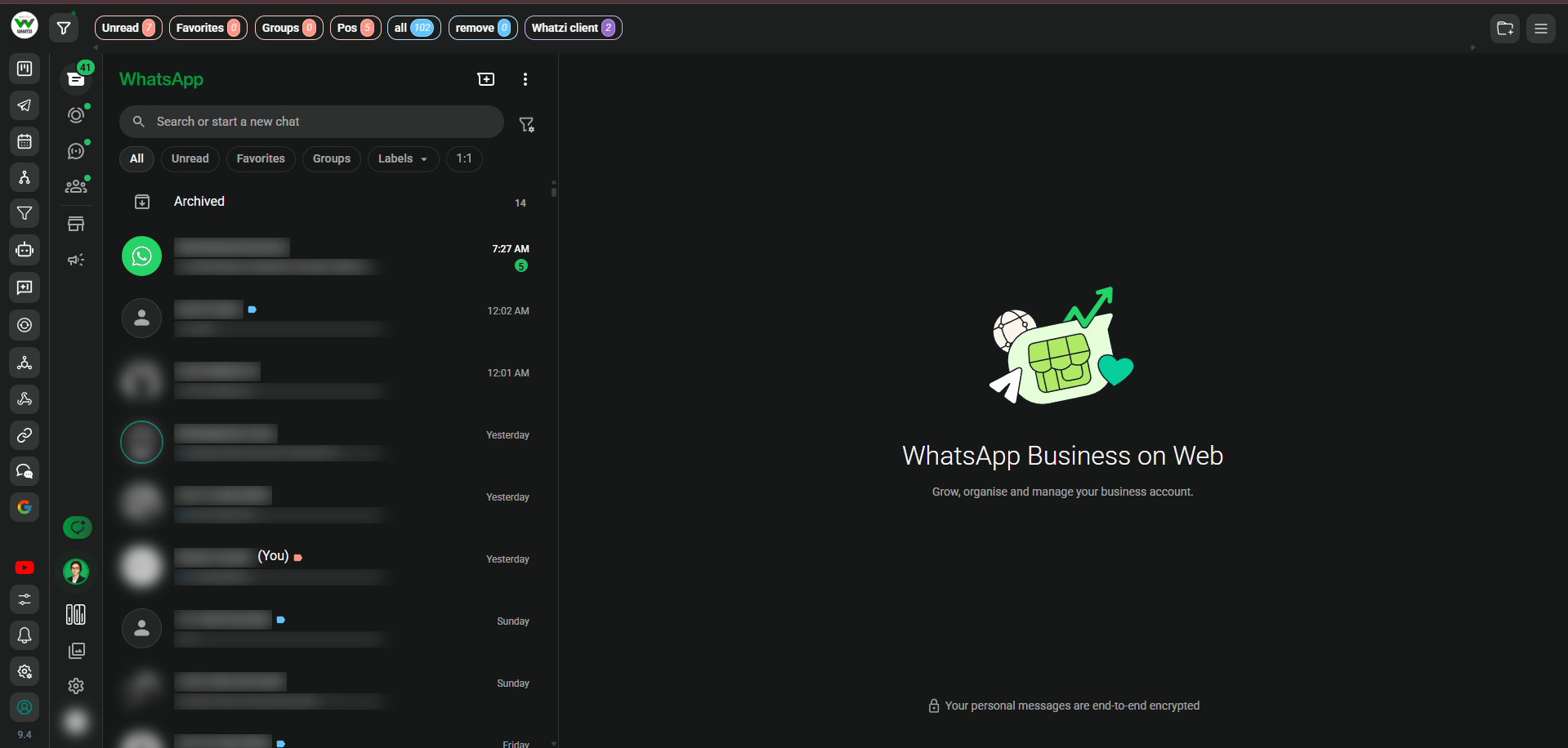Screen dimensions: 1568x748
Task: Open WhatsApp settings gear below media icon
Action: point(76,686)
